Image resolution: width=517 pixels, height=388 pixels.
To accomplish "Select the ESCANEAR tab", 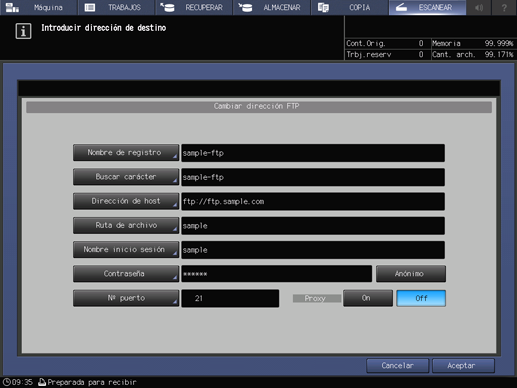I will (427, 7).
